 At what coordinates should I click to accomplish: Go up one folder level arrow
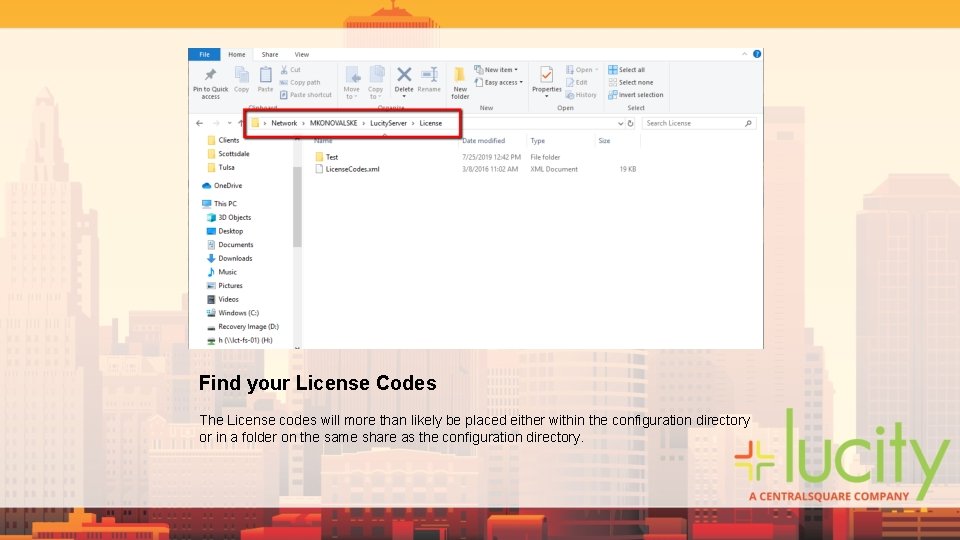241,123
